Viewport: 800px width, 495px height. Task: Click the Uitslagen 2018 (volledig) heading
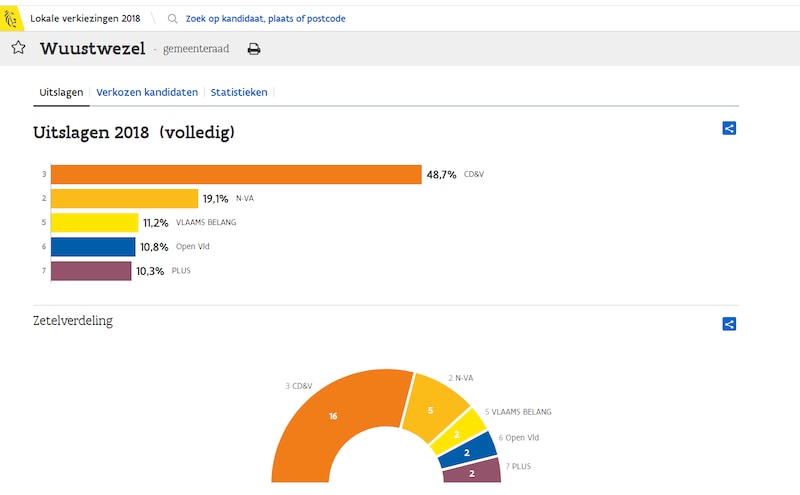pos(134,132)
